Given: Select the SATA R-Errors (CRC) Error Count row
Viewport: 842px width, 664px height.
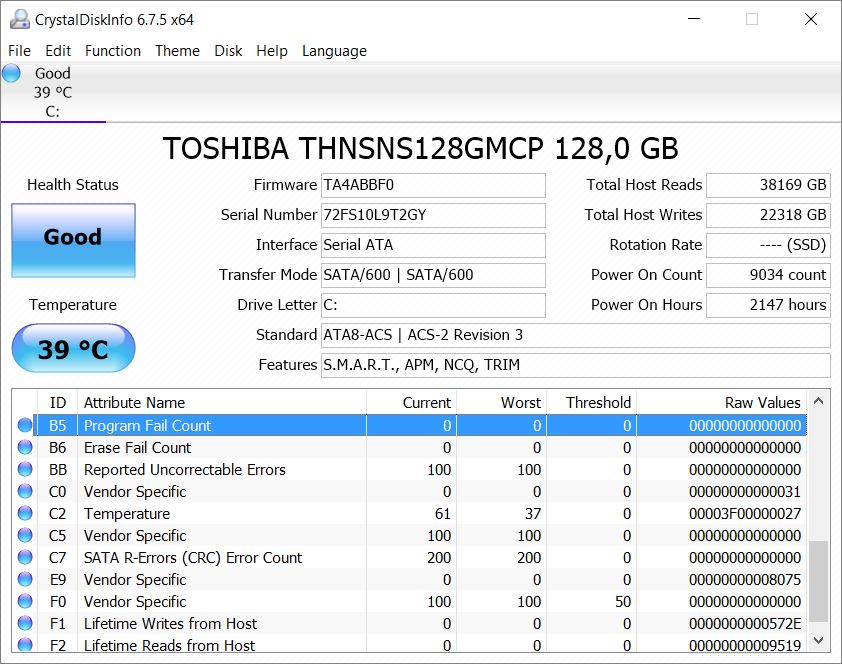Looking at the screenshot, I should (x=411, y=557).
